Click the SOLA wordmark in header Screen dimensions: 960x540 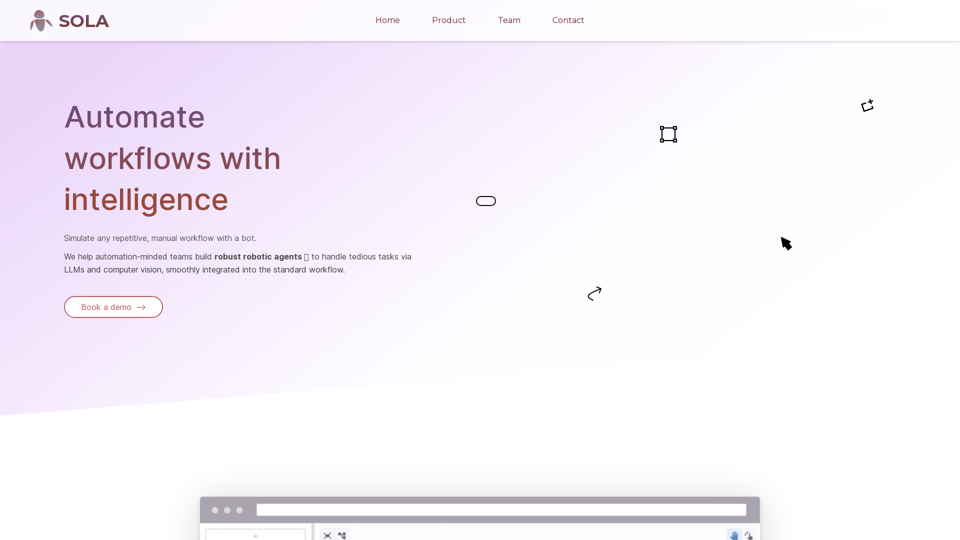(84, 21)
